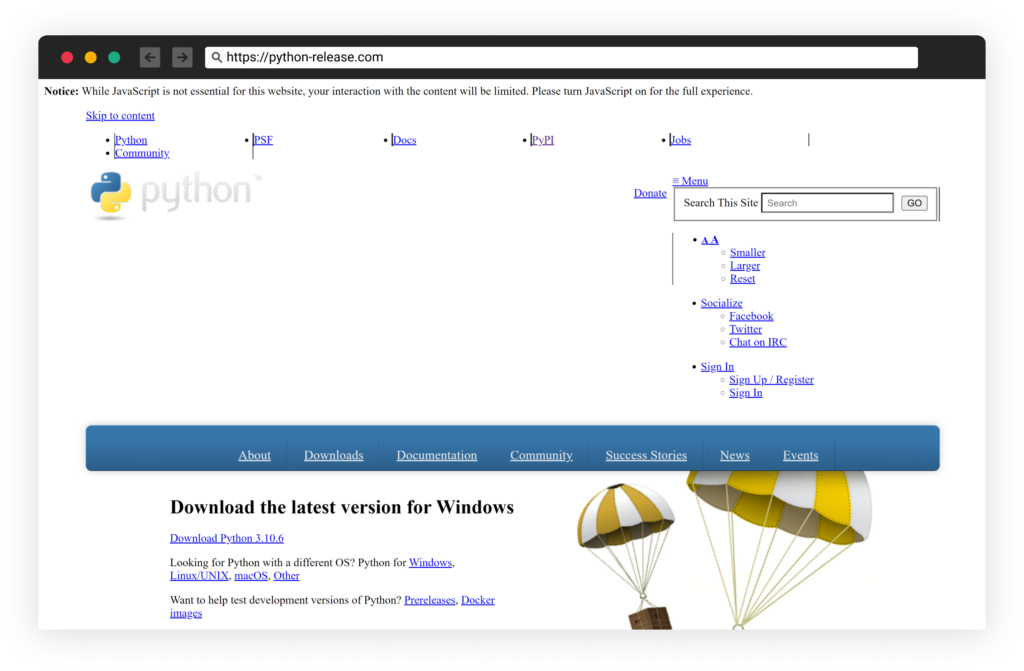Click the nested Sign In sub-link
Screen dimensions: 1024x671
pos(746,393)
